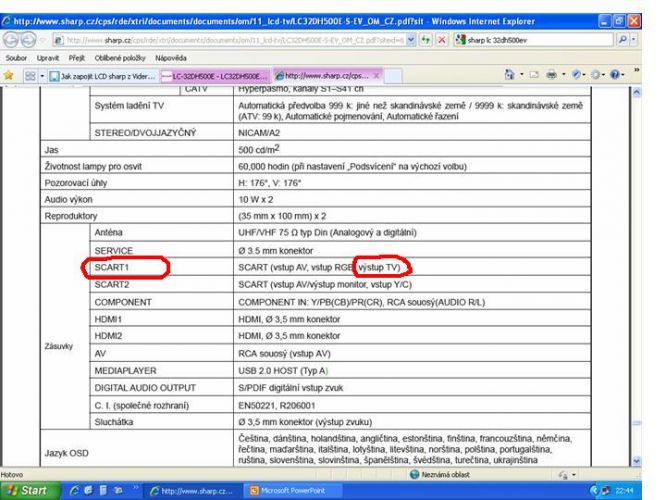This screenshot has height=500, width=666.
Task: Click the 'COMPONENT' row label
Action: click(x=123, y=302)
